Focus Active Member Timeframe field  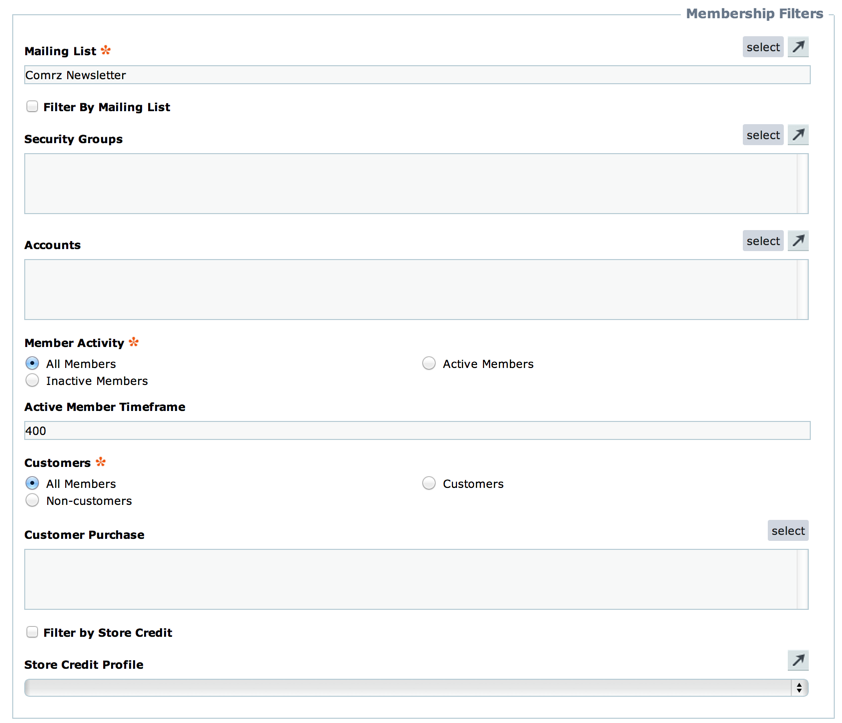[417, 430]
